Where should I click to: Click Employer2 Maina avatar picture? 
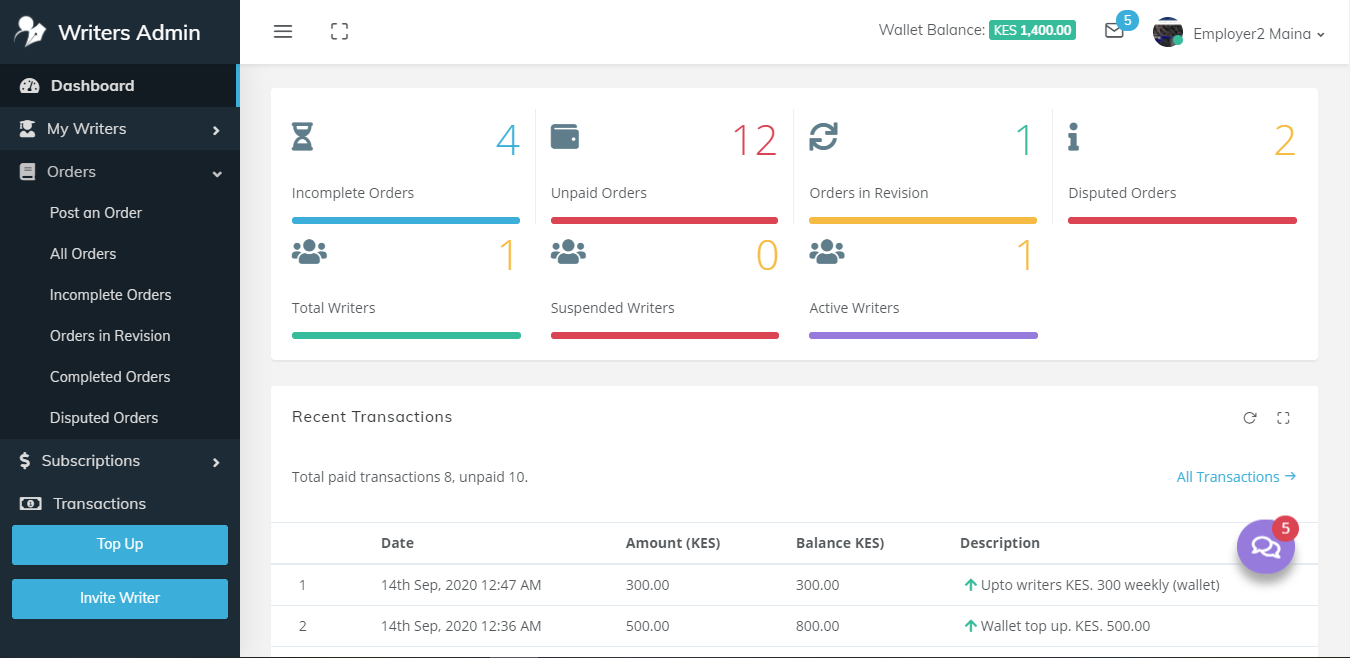pyautogui.click(x=1168, y=32)
